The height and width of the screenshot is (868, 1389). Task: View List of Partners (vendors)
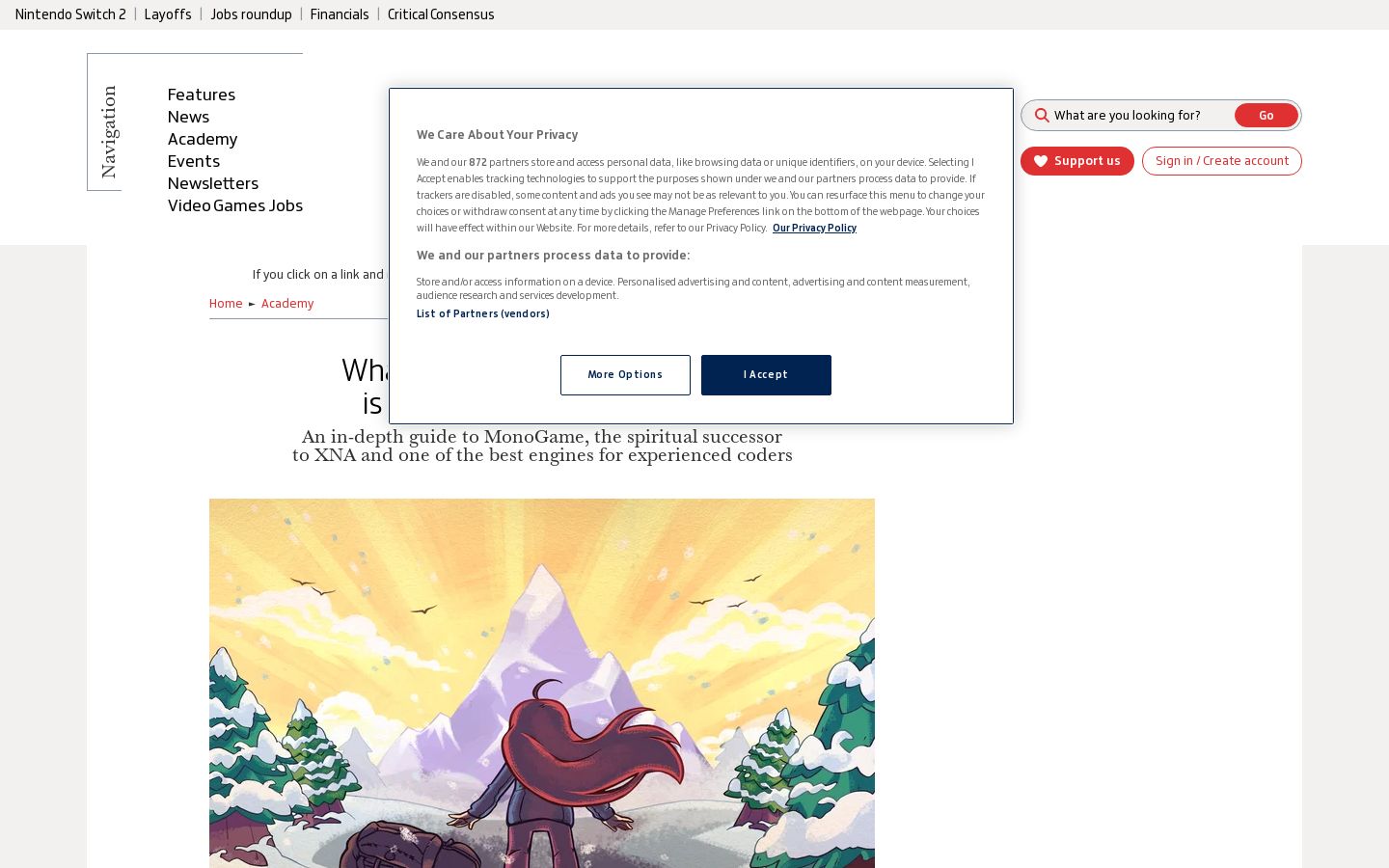[483, 313]
